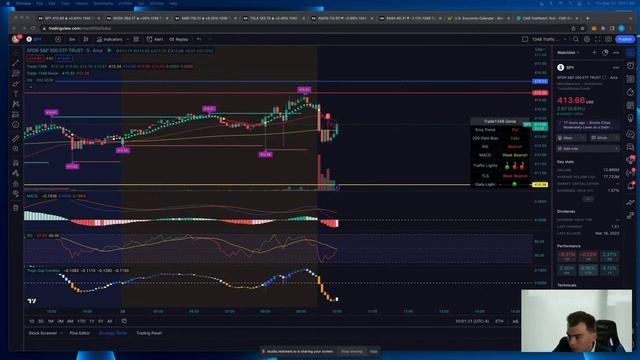Open chart settings gear icon

pyautogui.click(x=587, y=39)
